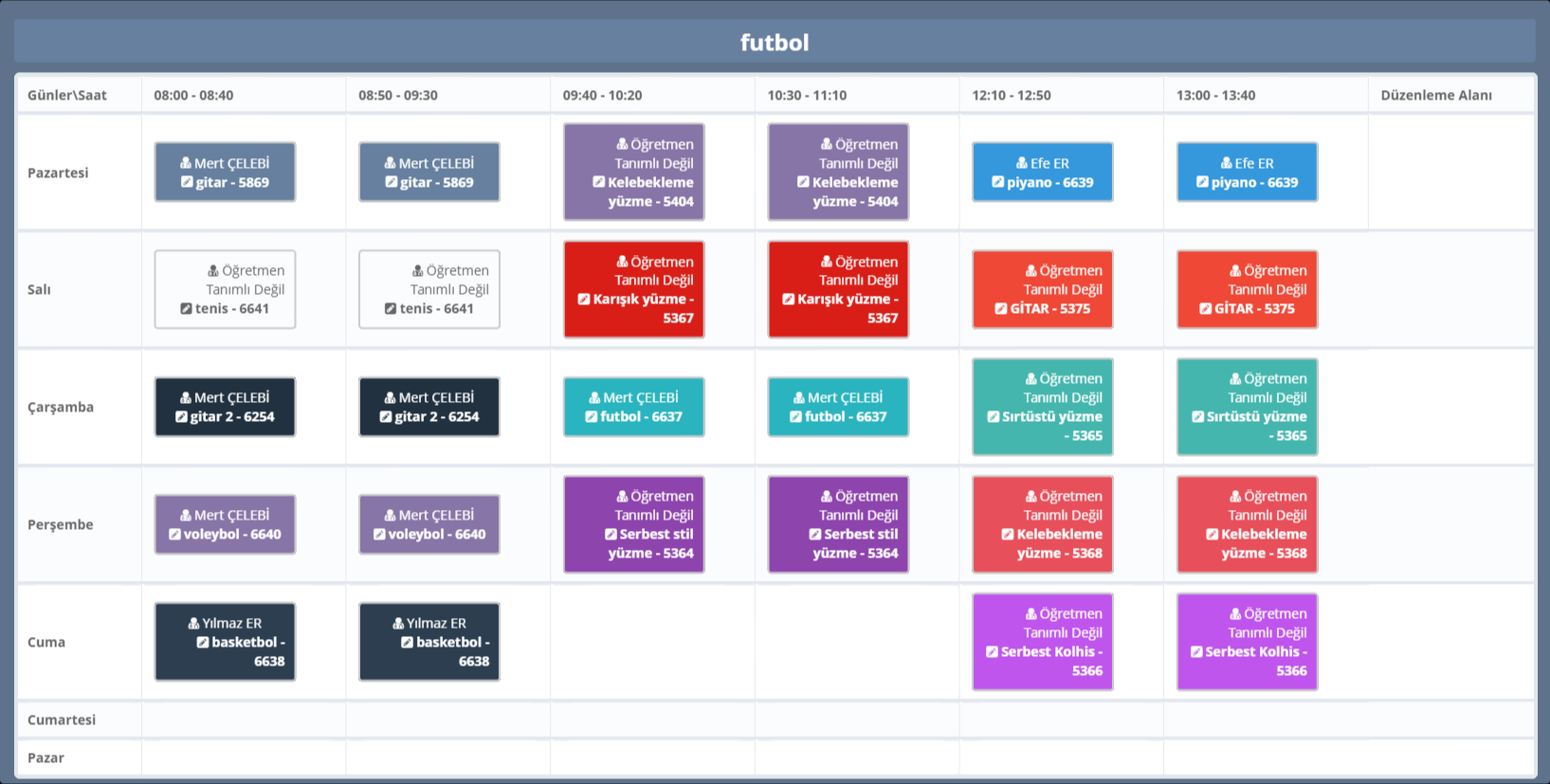1550x784 pixels.
Task: Click edit icon on Monday 08:00 gitar - 5869 card
Action: 187,183
